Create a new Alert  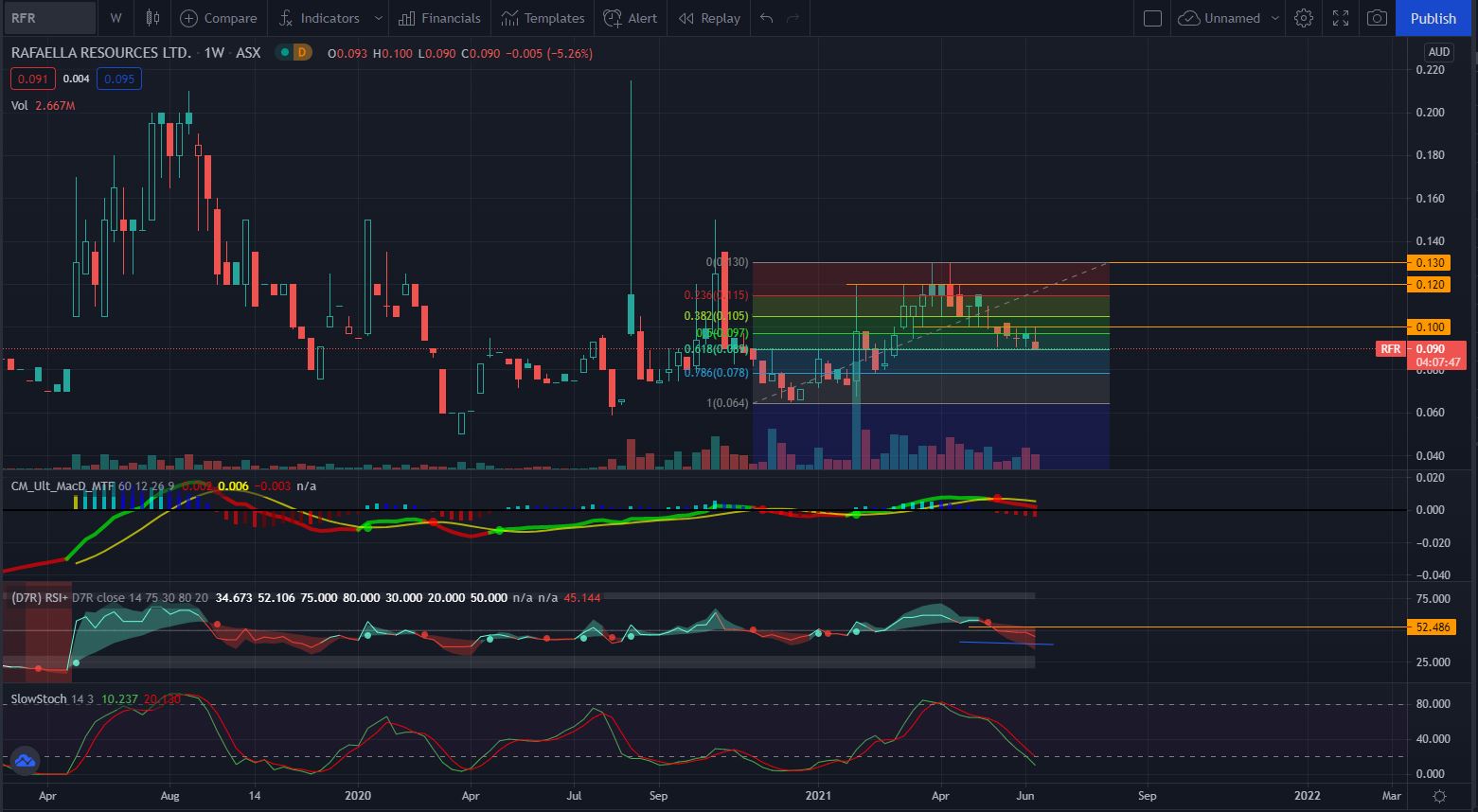click(x=631, y=18)
